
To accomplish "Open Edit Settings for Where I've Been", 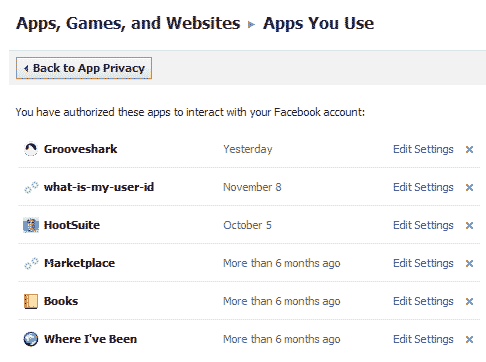I will click(x=423, y=339).
